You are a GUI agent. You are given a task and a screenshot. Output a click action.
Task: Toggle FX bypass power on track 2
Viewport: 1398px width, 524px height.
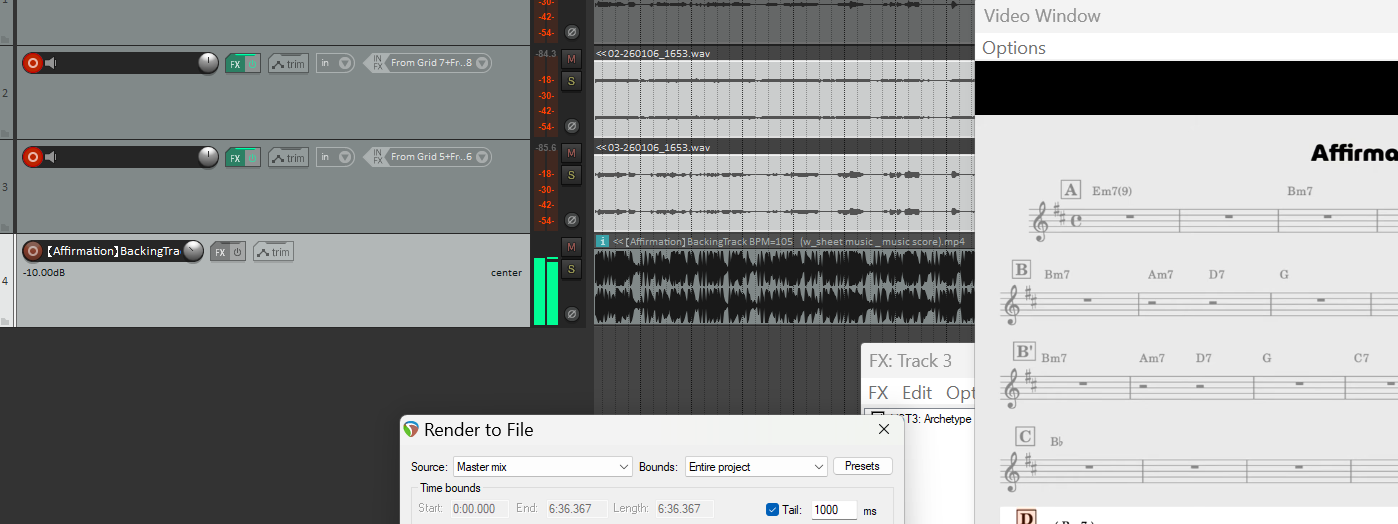pos(253,63)
